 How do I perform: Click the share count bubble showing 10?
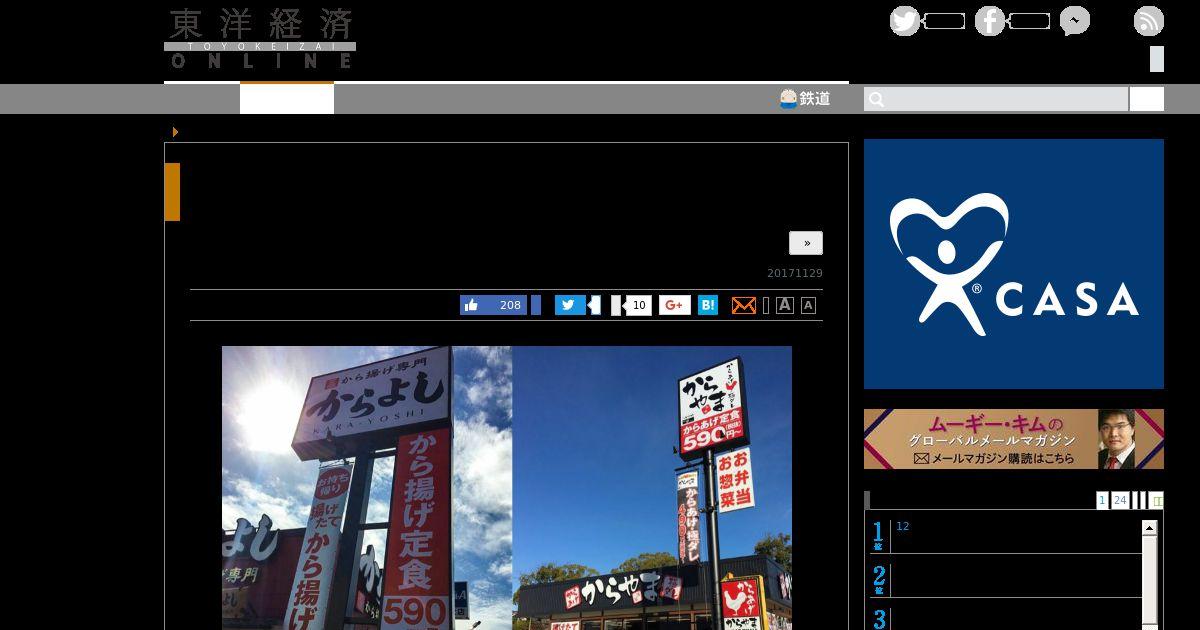[x=638, y=305]
